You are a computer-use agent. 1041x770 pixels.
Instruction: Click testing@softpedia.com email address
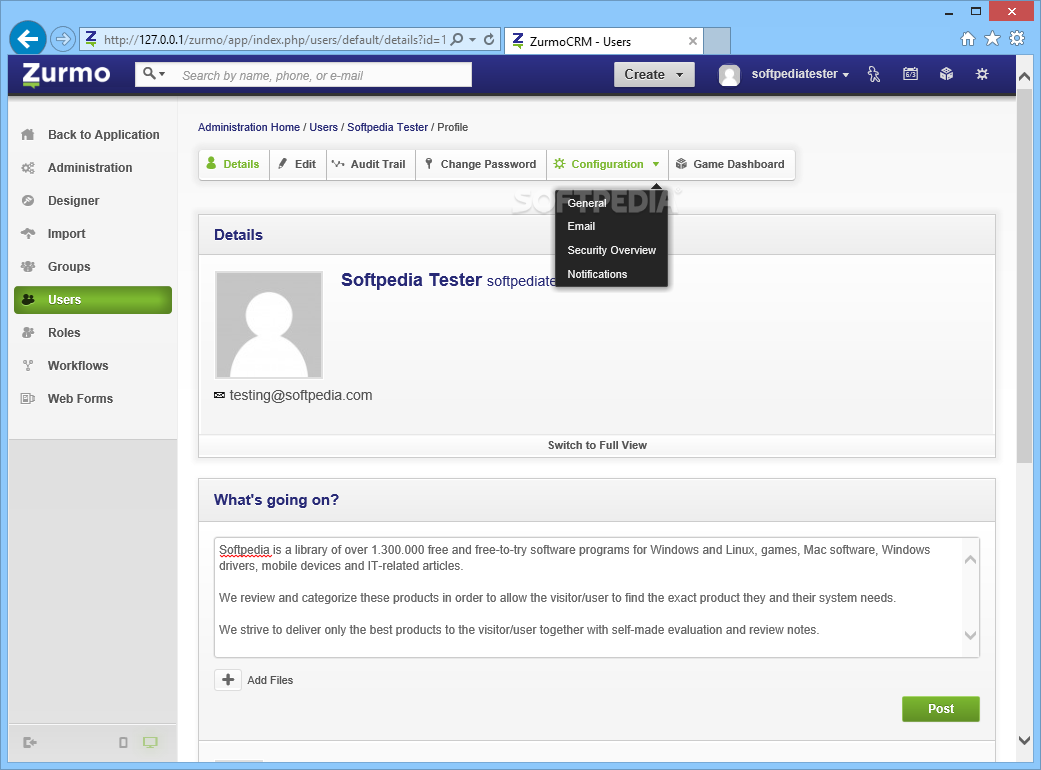point(301,396)
